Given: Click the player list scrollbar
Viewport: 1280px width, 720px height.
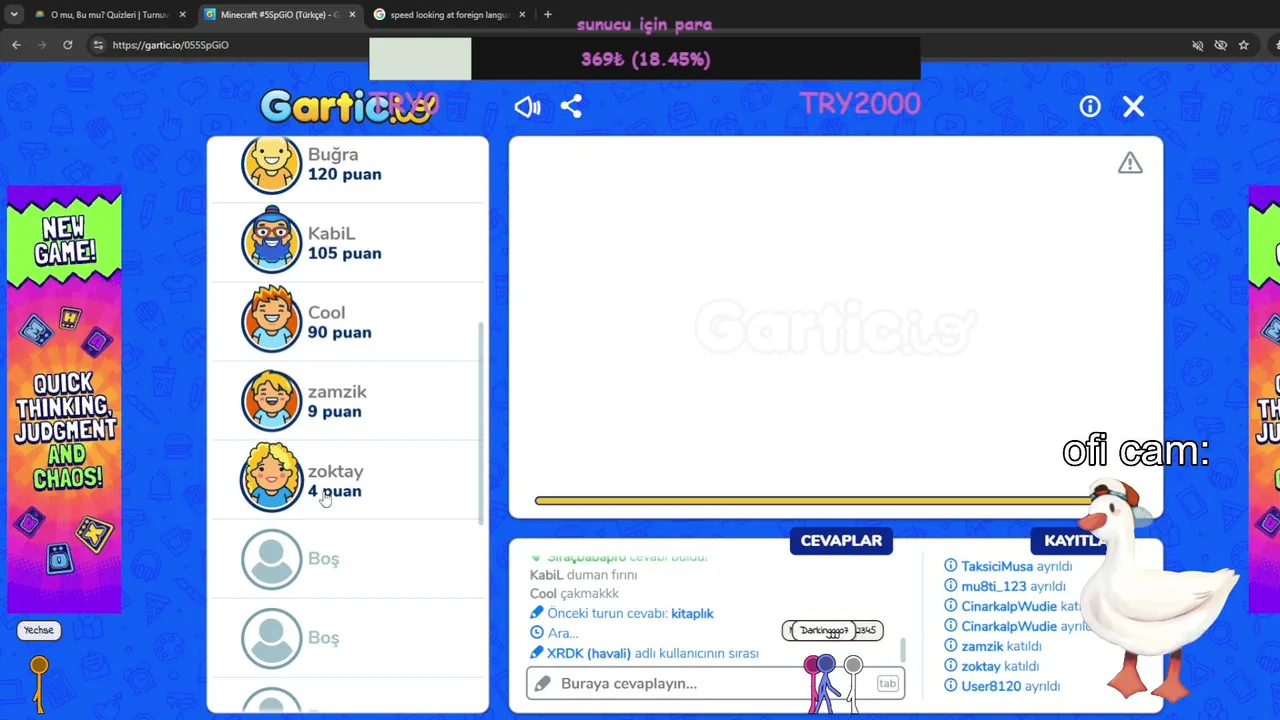Looking at the screenshot, I should tap(481, 422).
